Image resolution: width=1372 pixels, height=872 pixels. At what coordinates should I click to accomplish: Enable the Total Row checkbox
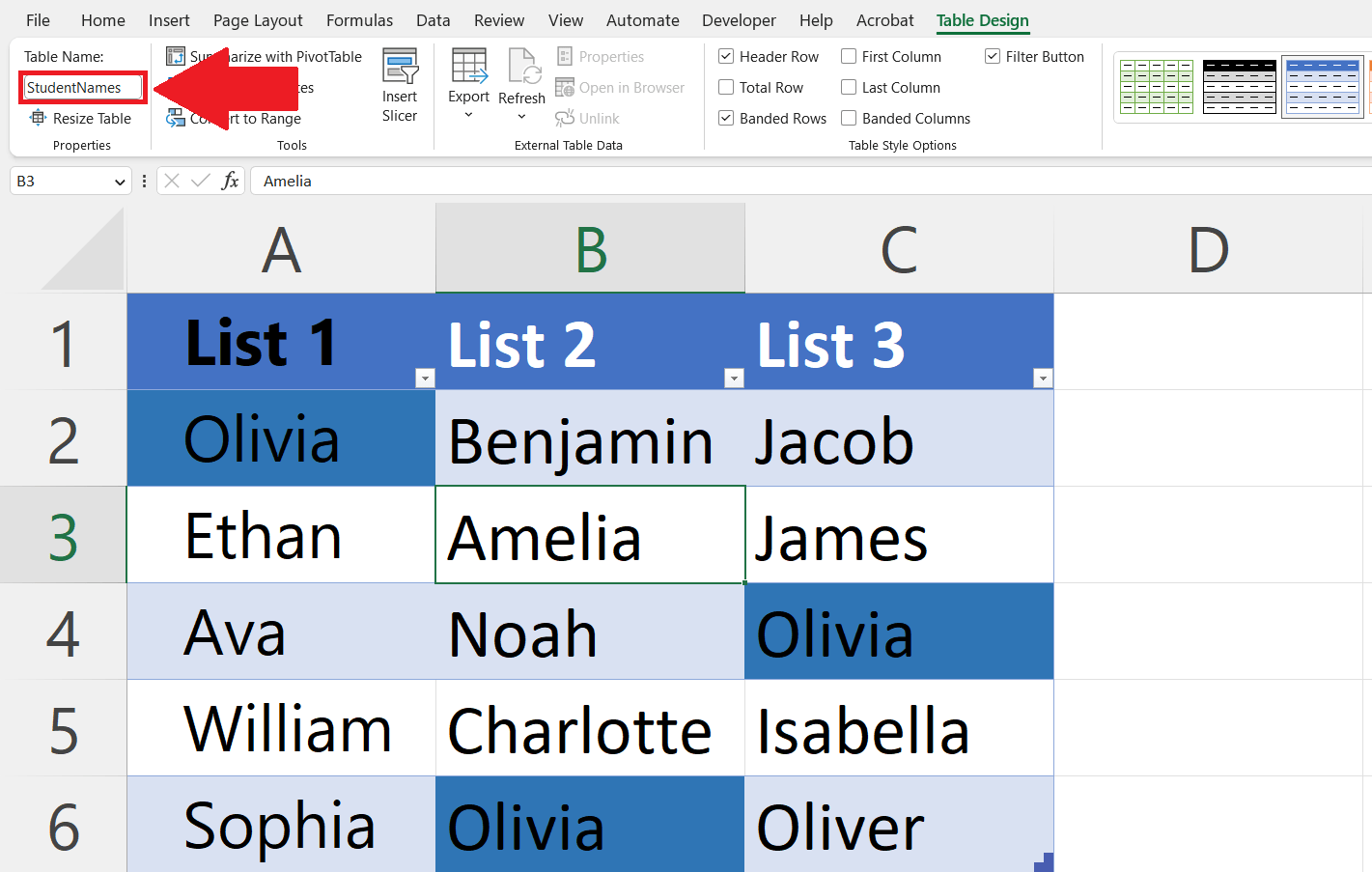pos(726,87)
